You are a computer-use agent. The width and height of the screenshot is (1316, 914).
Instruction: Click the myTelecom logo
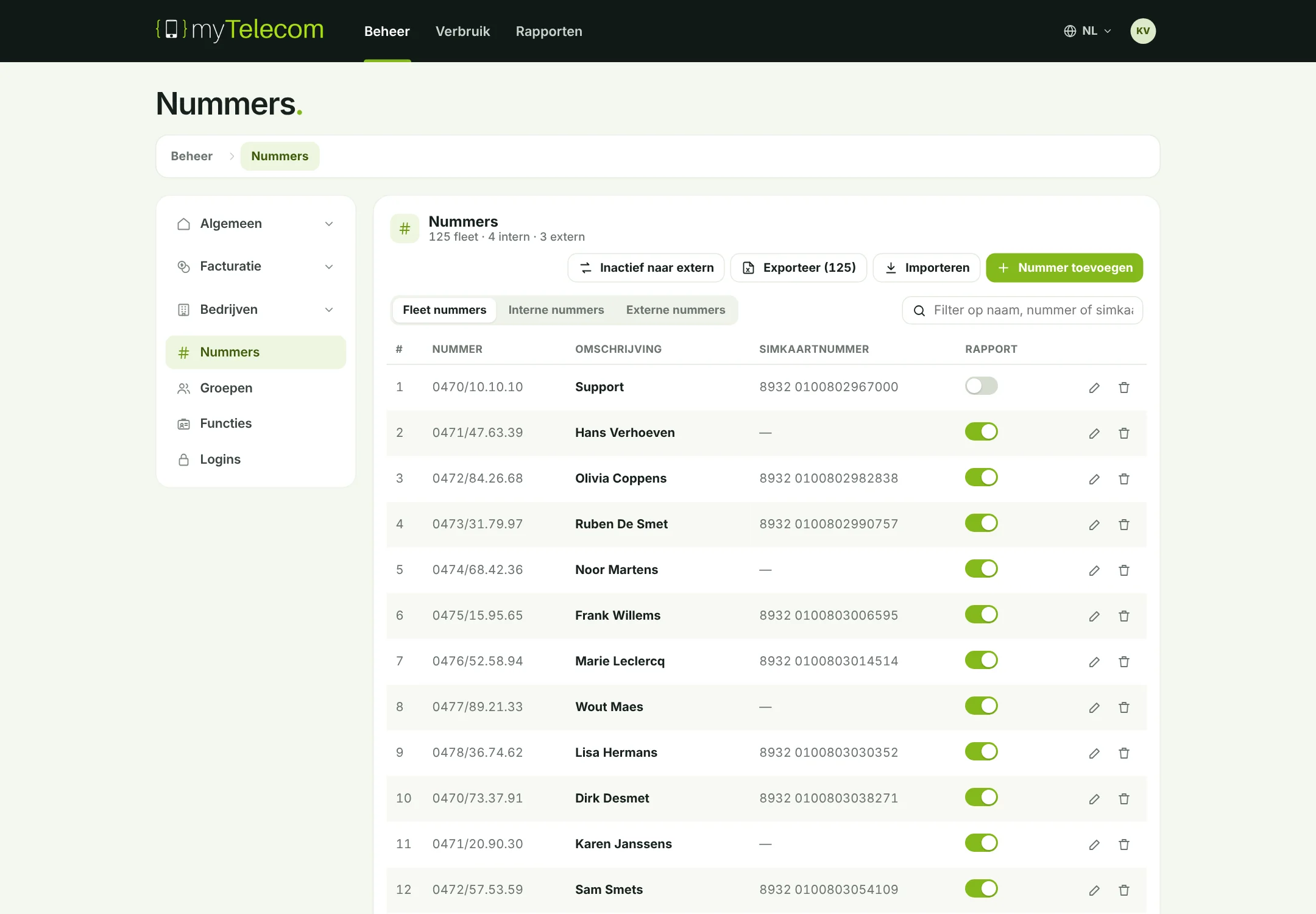click(x=239, y=30)
